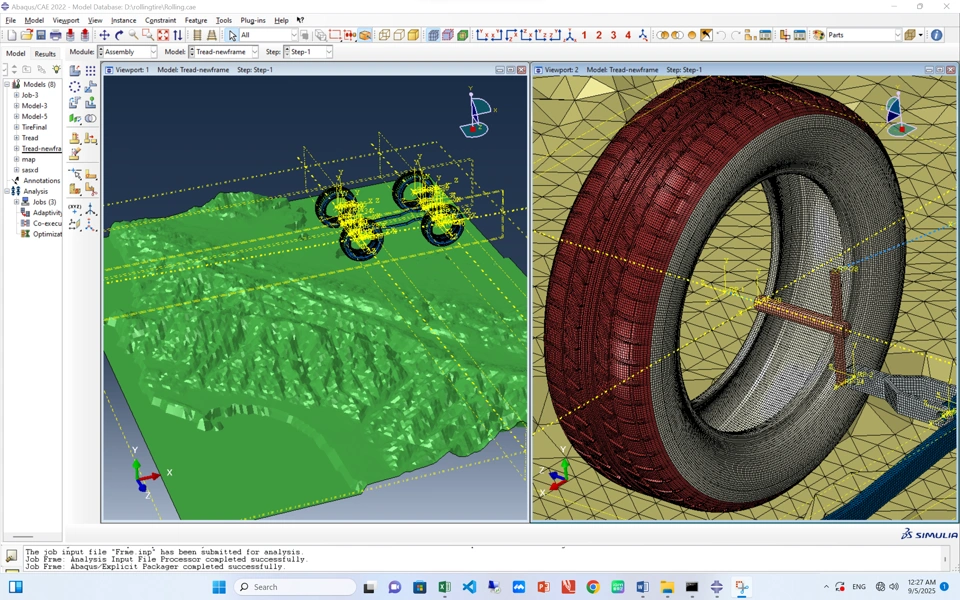Click the Query information icon
This screenshot has height=600, width=960.
936,35
